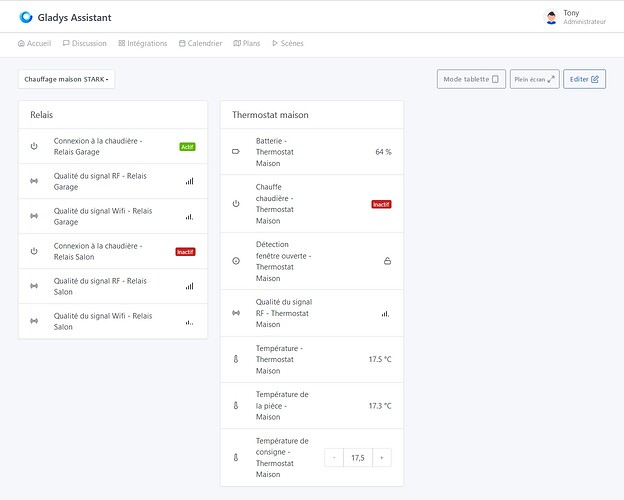The width and height of the screenshot is (624, 500).
Task: Decrease setpoint temperature with minus button
Action: pos(334,458)
